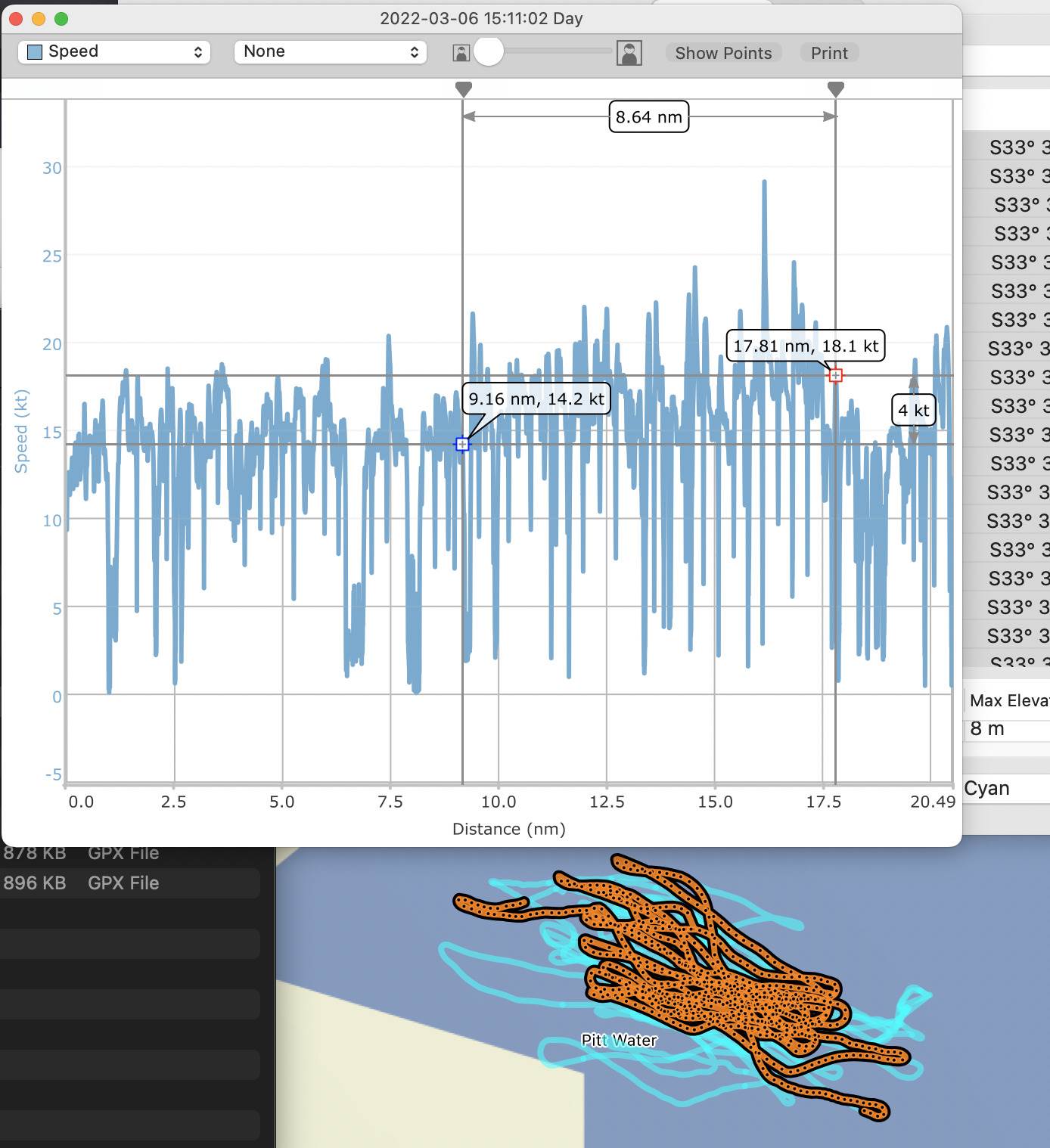Click the smoothing slider knob
1050x1148 pixels.
[489, 51]
